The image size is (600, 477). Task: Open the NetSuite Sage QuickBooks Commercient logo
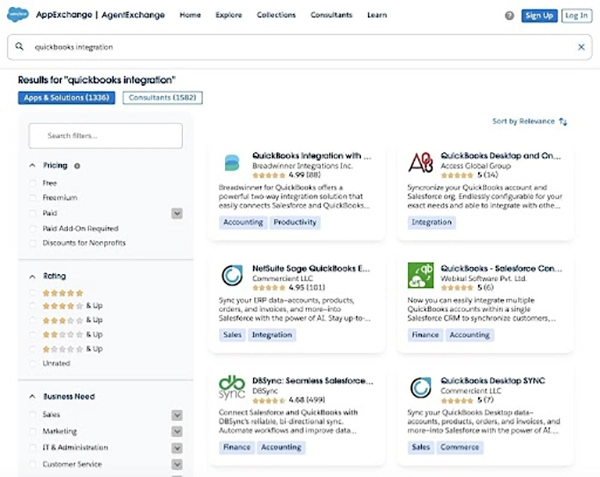point(232,275)
